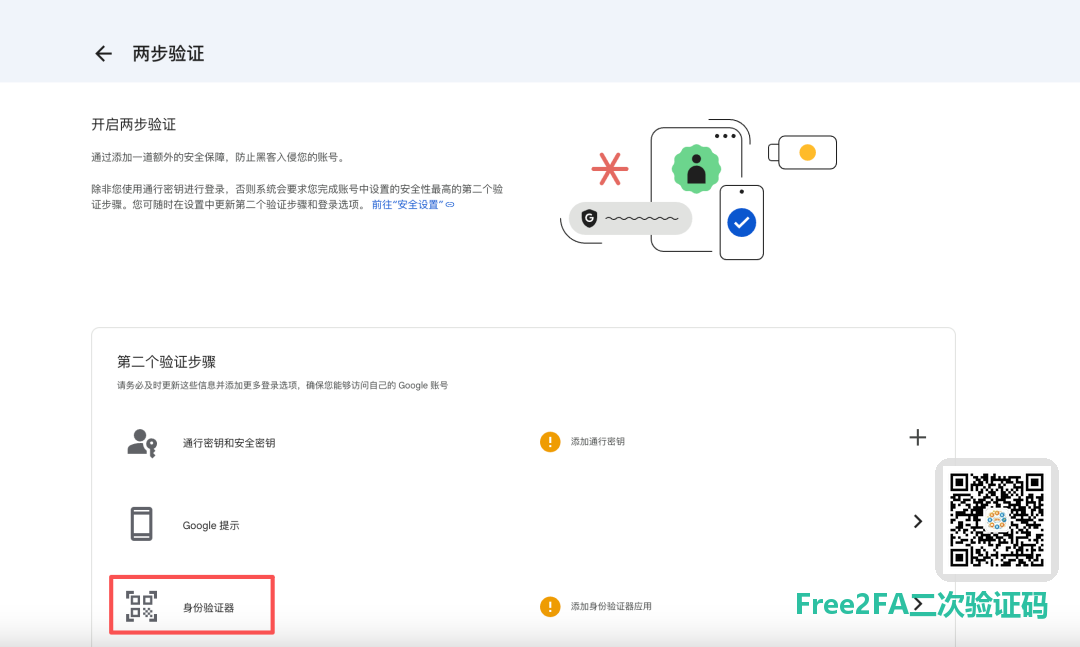Open the Google 提示 entry label
Image resolution: width=1080 pixels, height=647 pixels.
pos(211,525)
